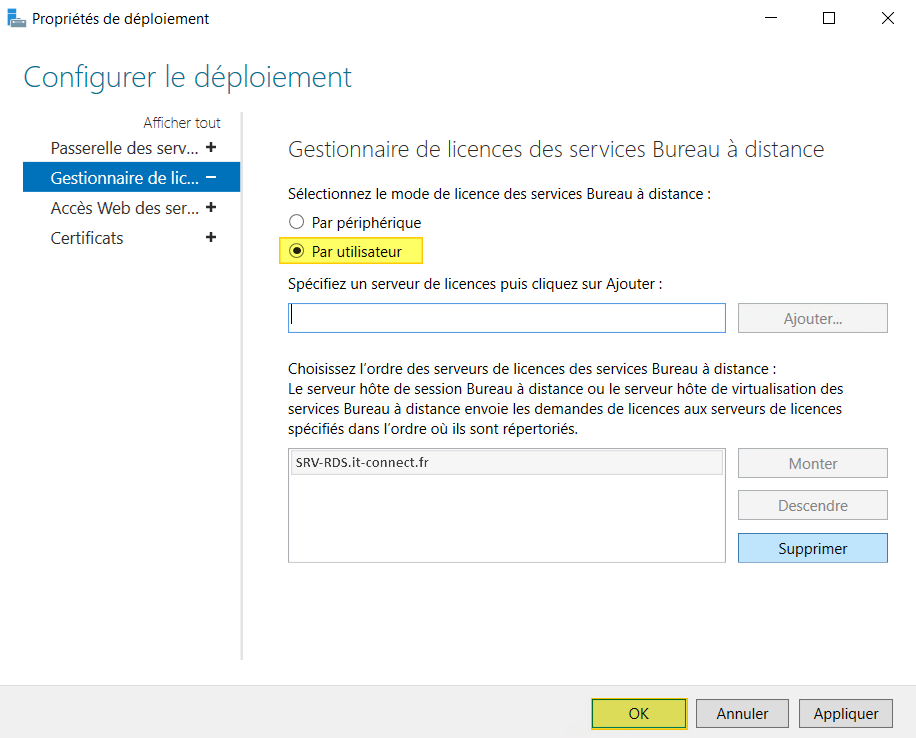Apply settings using the Appliquer button
This screenshot has width=916, height=738.
(845, 713)
